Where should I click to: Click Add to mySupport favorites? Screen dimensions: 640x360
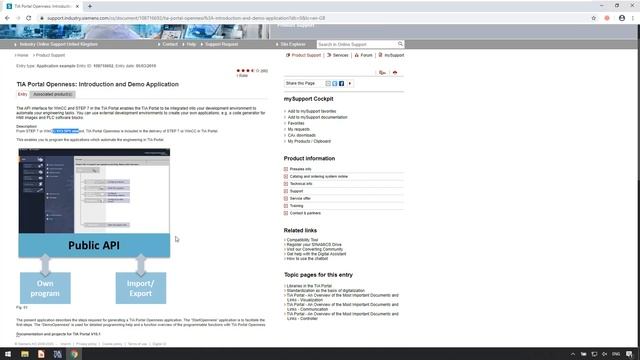point(312,111)
